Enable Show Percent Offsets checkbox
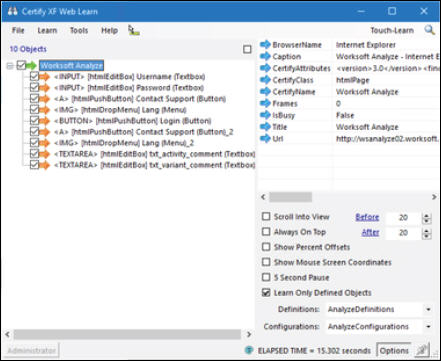Viewport: 441px width, 361px height. tap(266, 247)
